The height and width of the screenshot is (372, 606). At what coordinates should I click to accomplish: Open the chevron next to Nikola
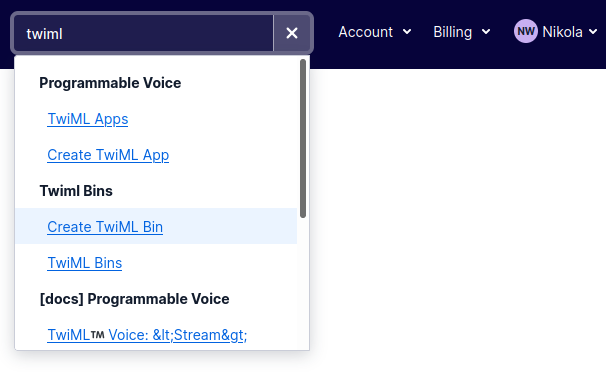coord(593,32)
